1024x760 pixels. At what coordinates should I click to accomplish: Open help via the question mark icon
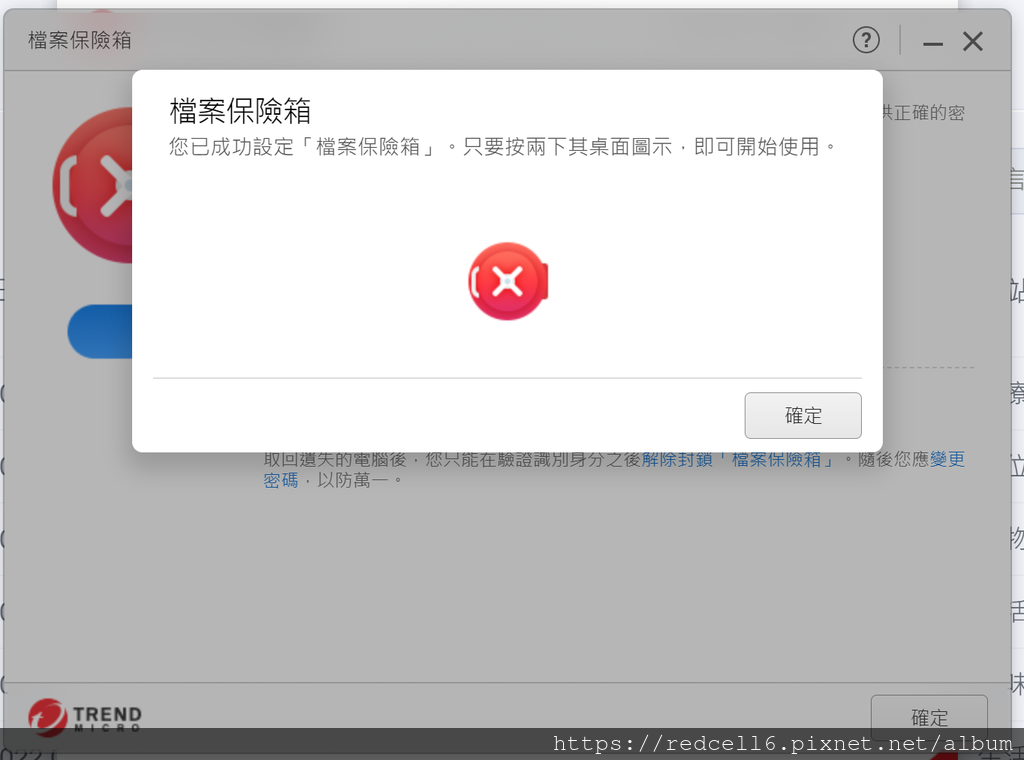pos(866,40)
